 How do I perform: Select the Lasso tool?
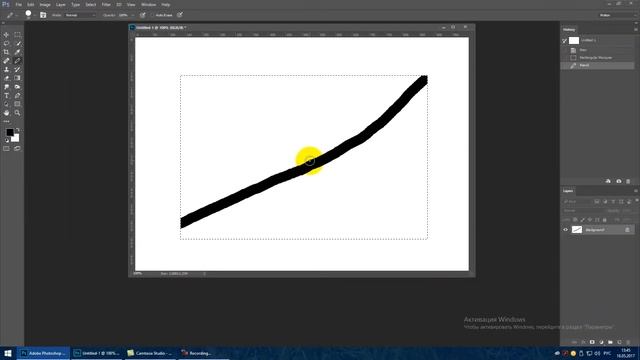point(6,44)
